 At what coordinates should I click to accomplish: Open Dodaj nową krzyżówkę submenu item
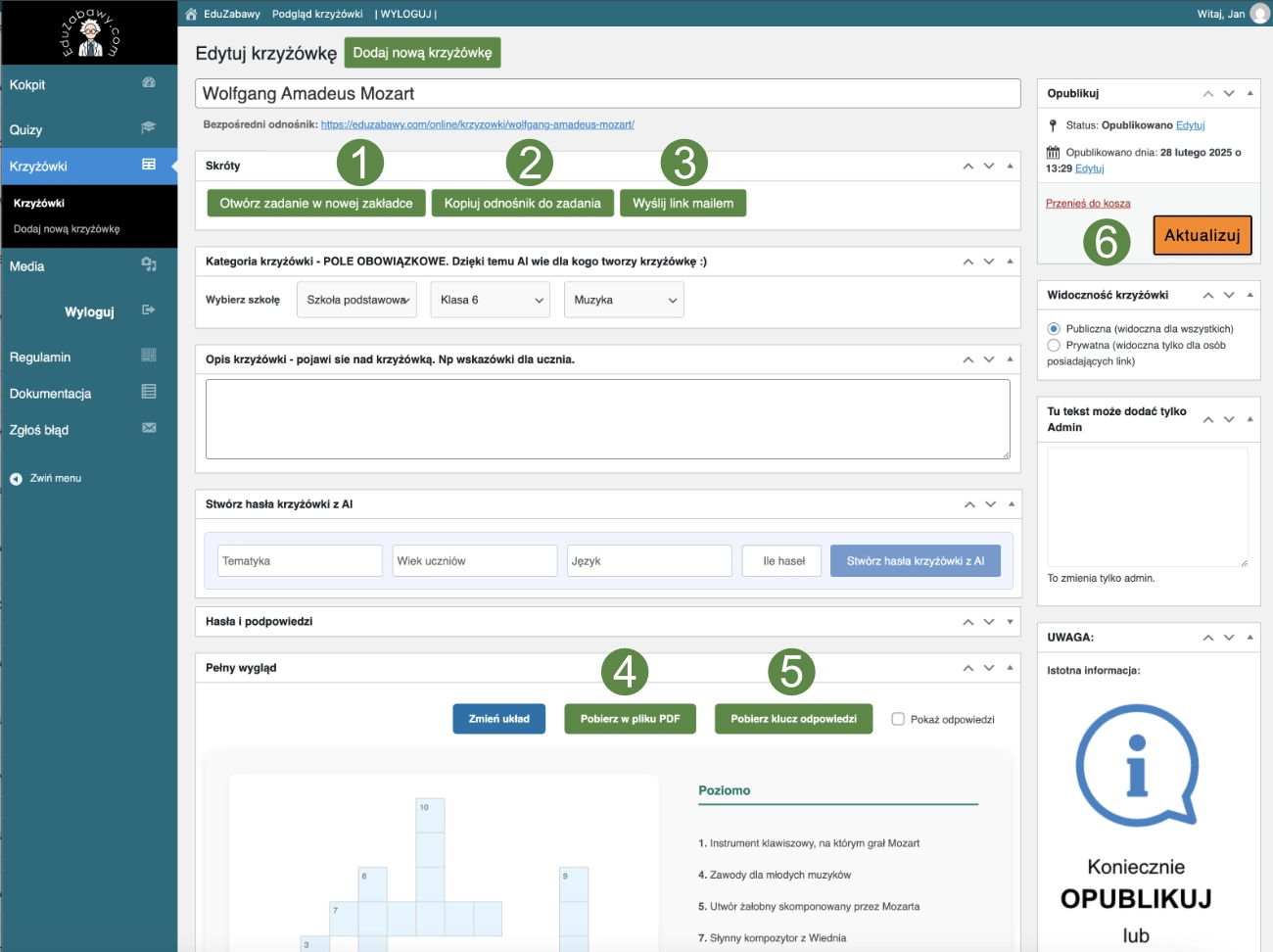pyautogui.click(x=67, y=229)
